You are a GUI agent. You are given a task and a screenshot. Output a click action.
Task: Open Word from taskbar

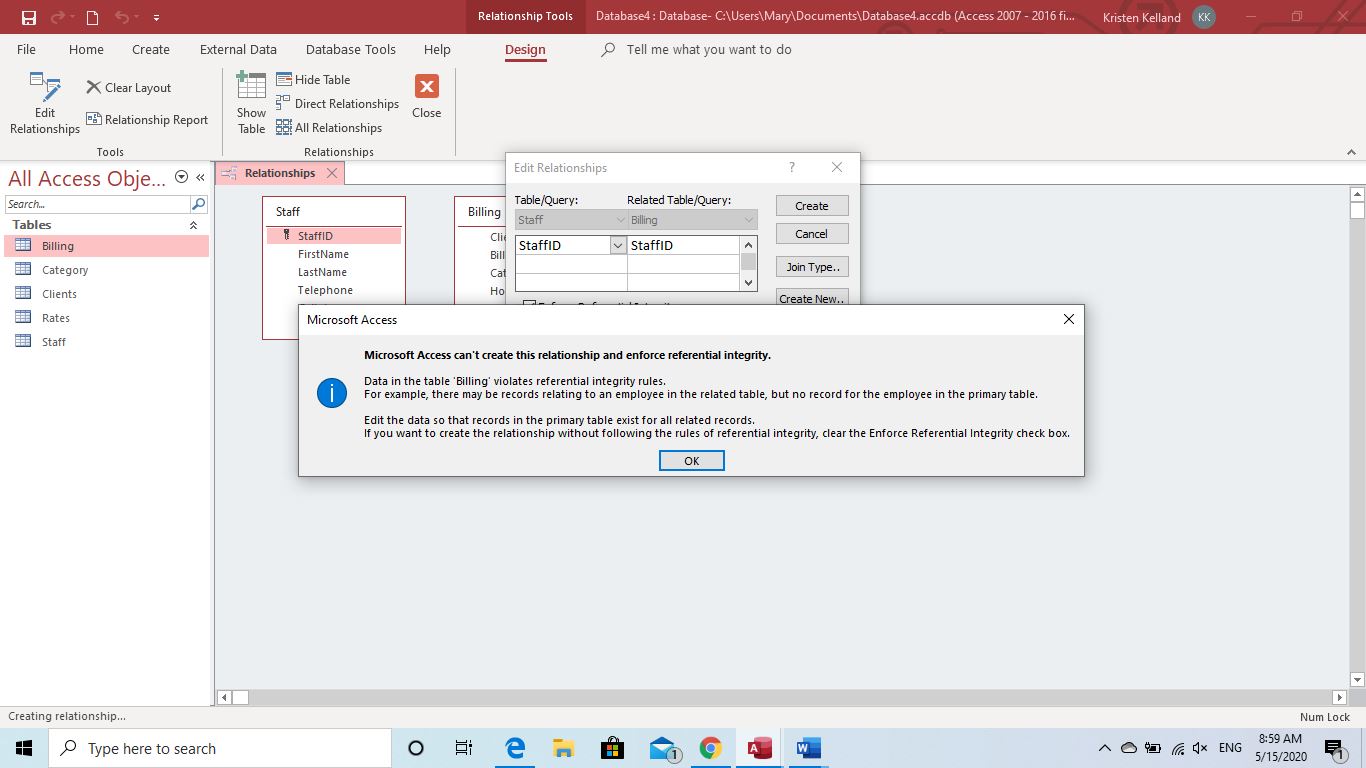[808, 748]
